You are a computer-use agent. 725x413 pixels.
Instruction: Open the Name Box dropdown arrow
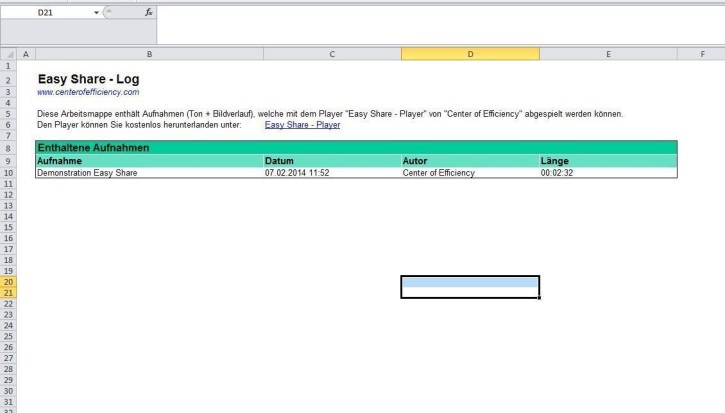pyautogui.click(x=96, y=12)
